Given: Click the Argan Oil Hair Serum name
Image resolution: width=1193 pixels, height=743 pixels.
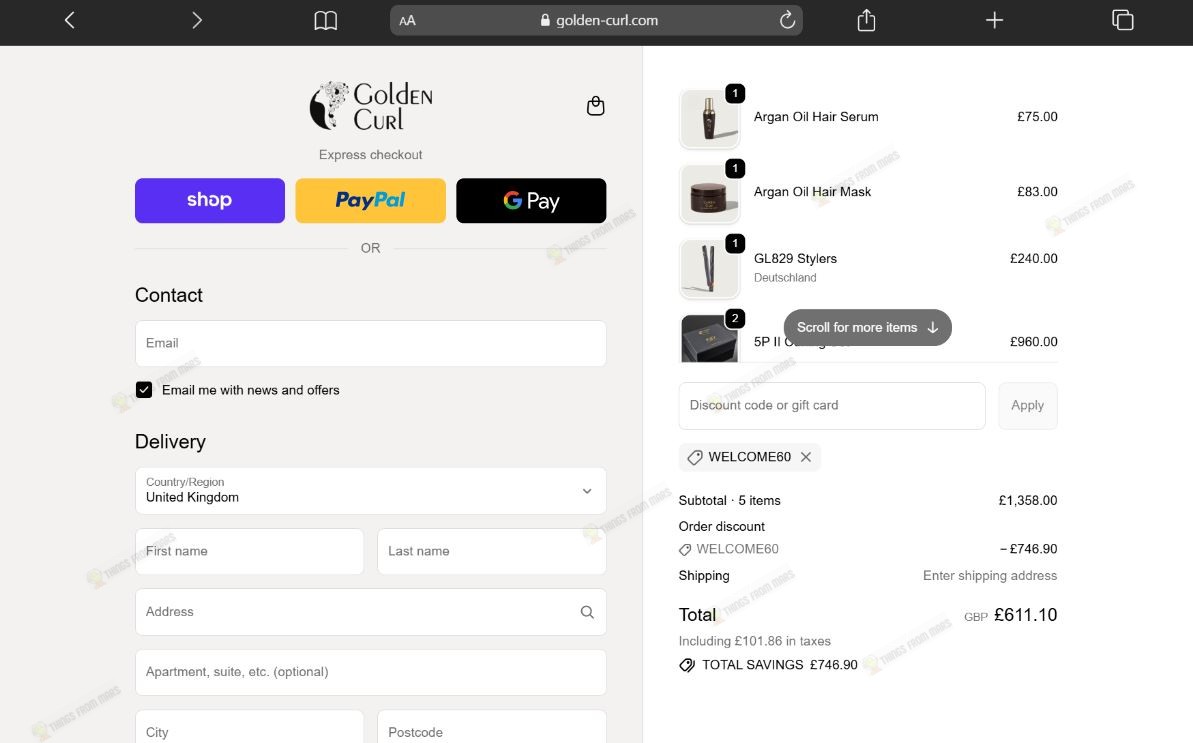Looking at the screenshot, I should [816, 117].
